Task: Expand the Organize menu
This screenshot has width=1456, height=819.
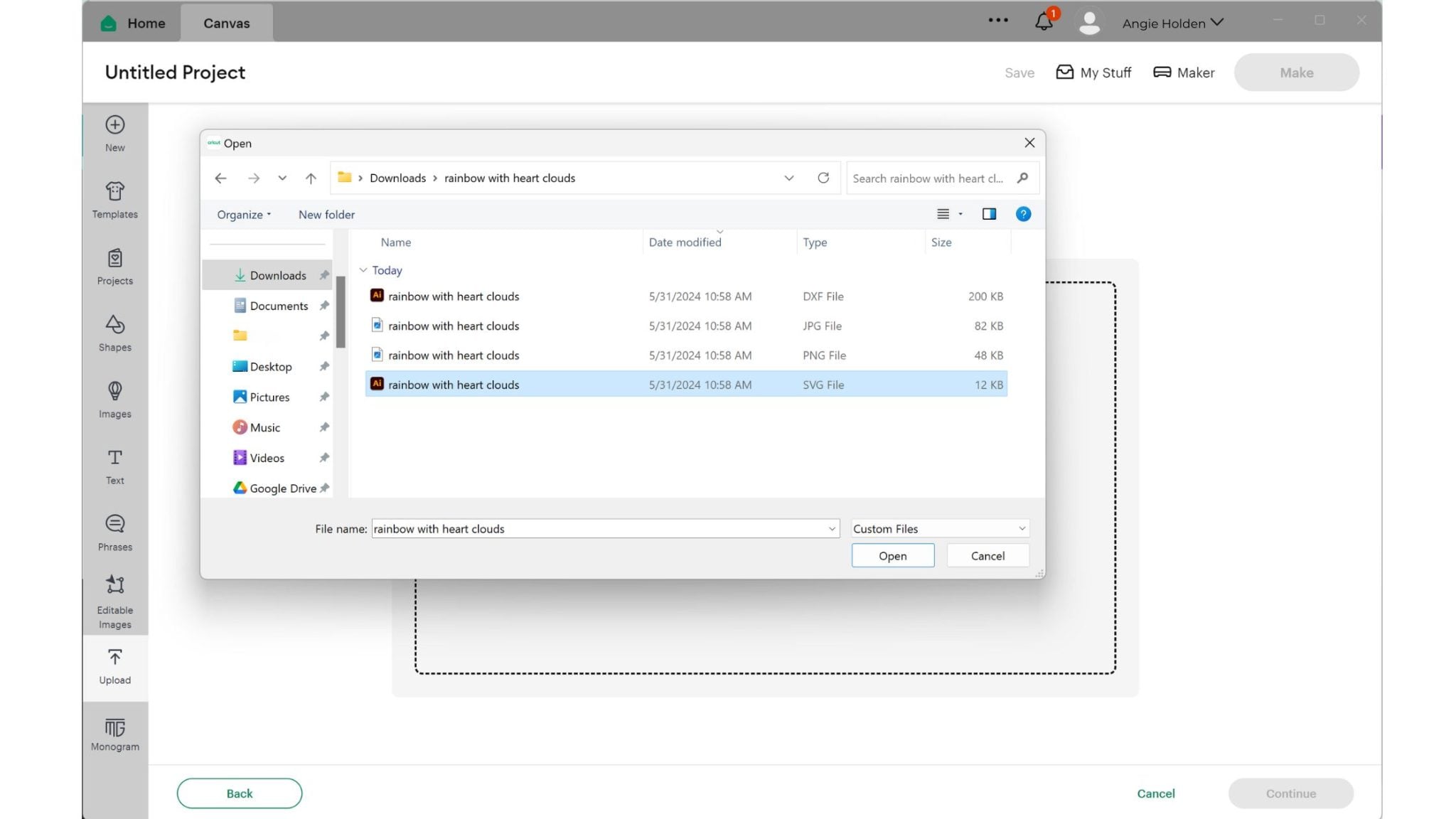Action: tap(244, 215)
